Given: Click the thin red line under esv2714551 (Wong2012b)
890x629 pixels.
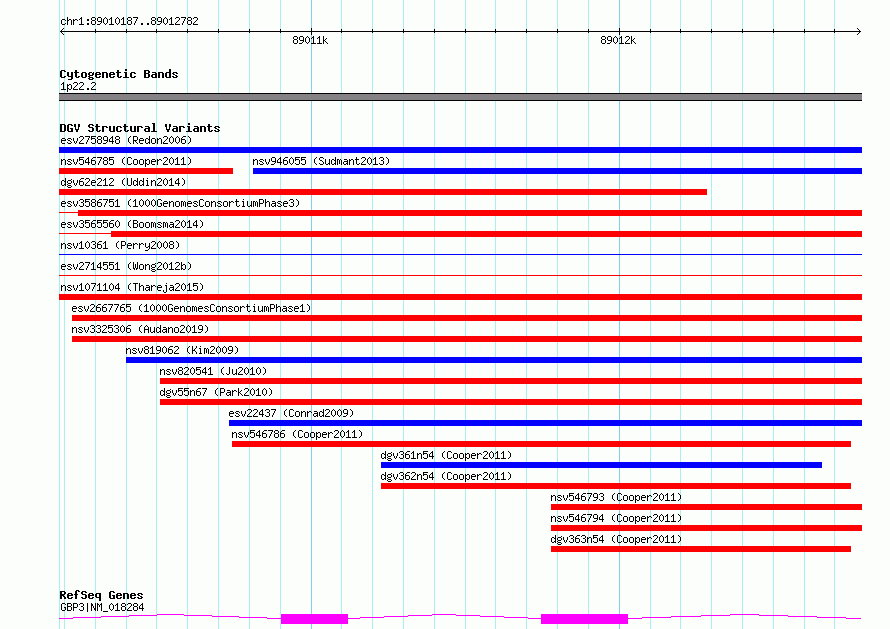Looking at the screenshot, I should tap(460, 275).
